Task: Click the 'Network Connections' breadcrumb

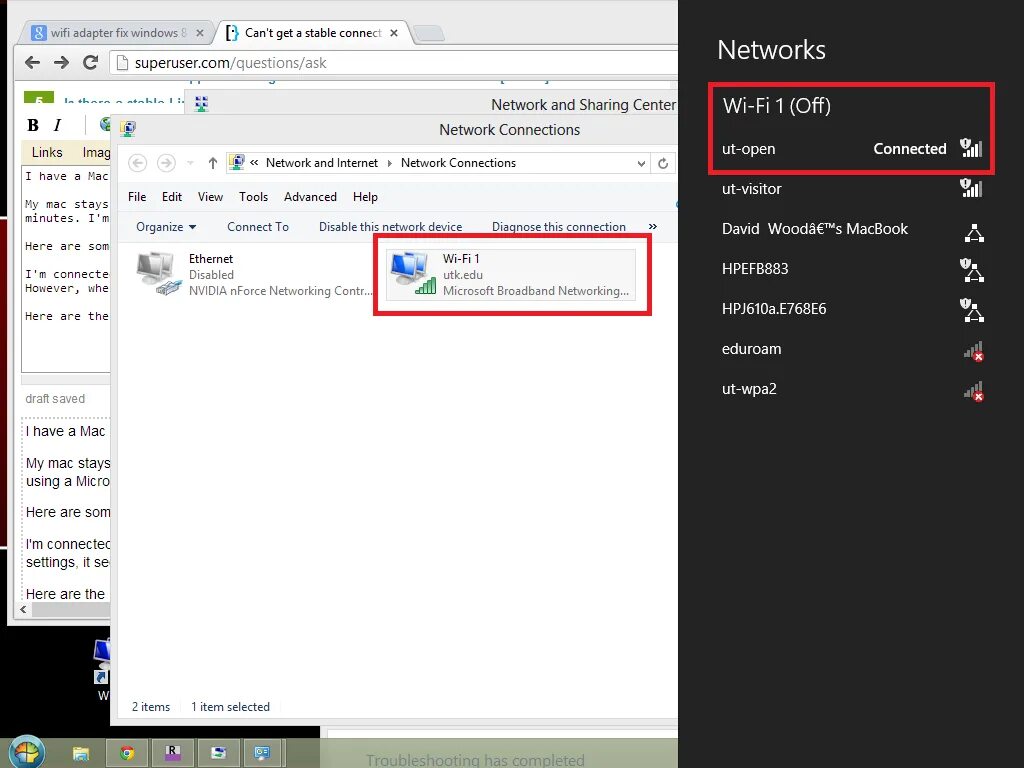Action: coord(458,163)
